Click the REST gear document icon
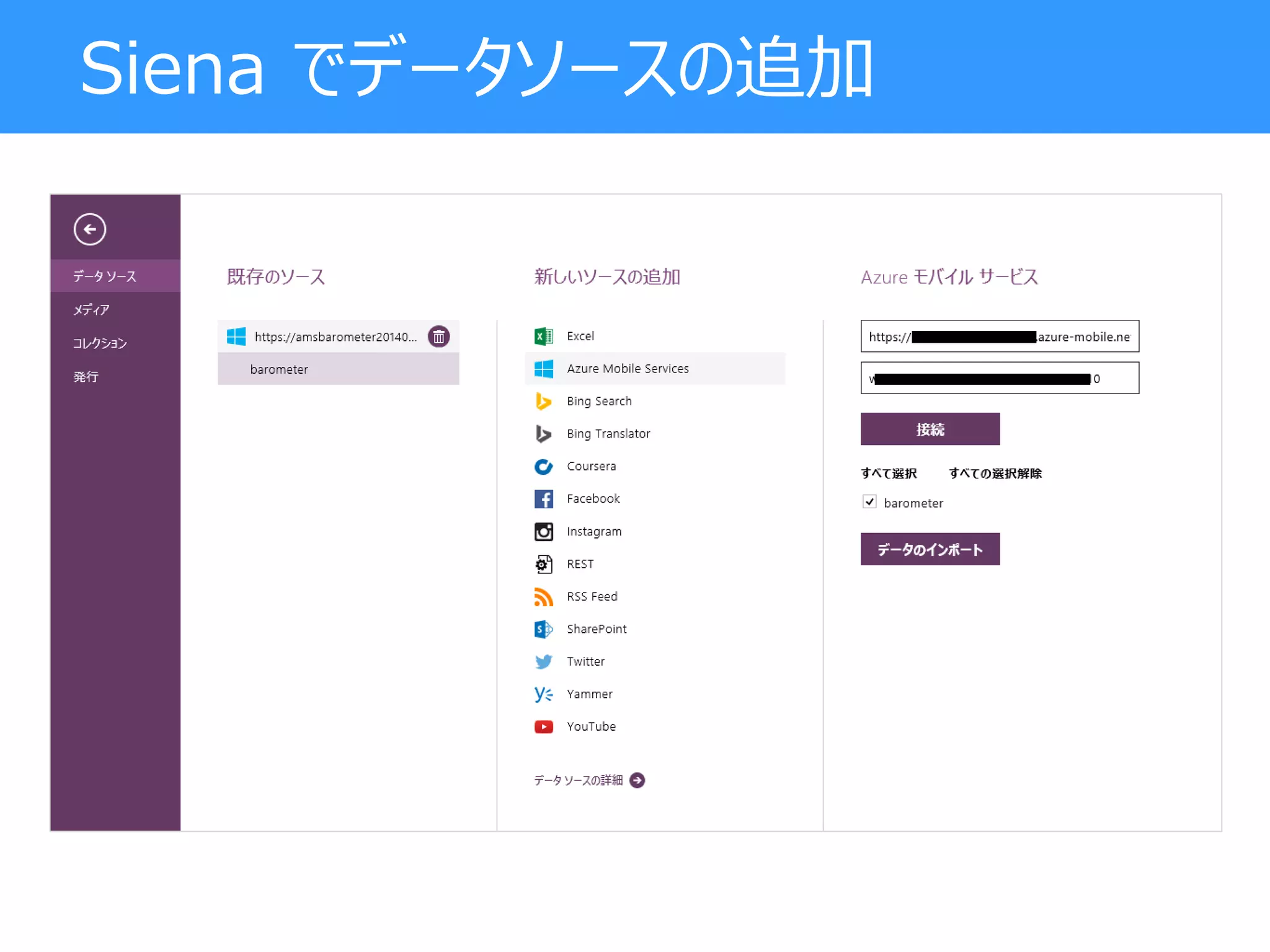 [544, 564]
